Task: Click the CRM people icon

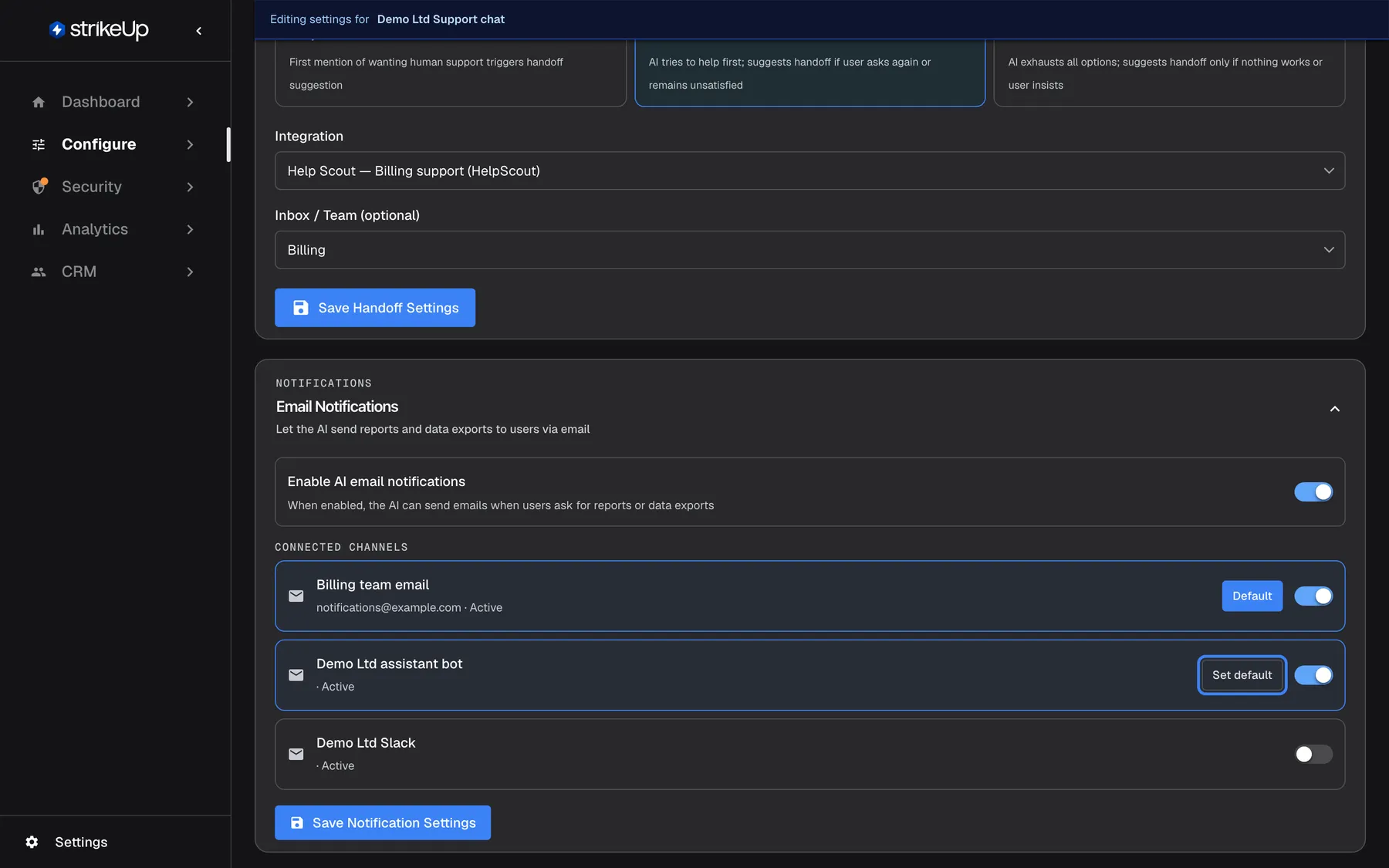Action: pos(39,272)
